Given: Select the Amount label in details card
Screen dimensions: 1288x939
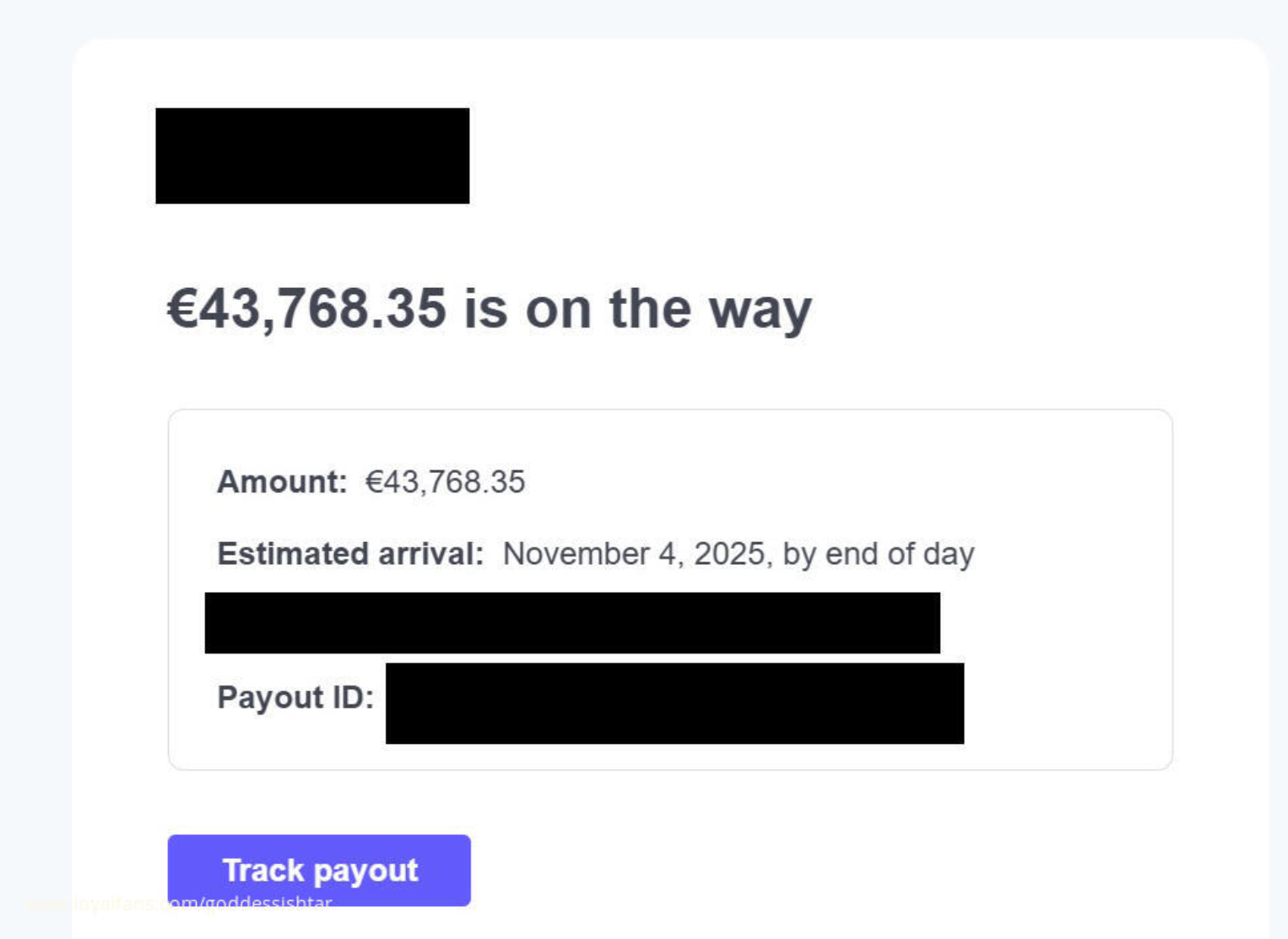Looking at the screenshot, I should (282, 482).
